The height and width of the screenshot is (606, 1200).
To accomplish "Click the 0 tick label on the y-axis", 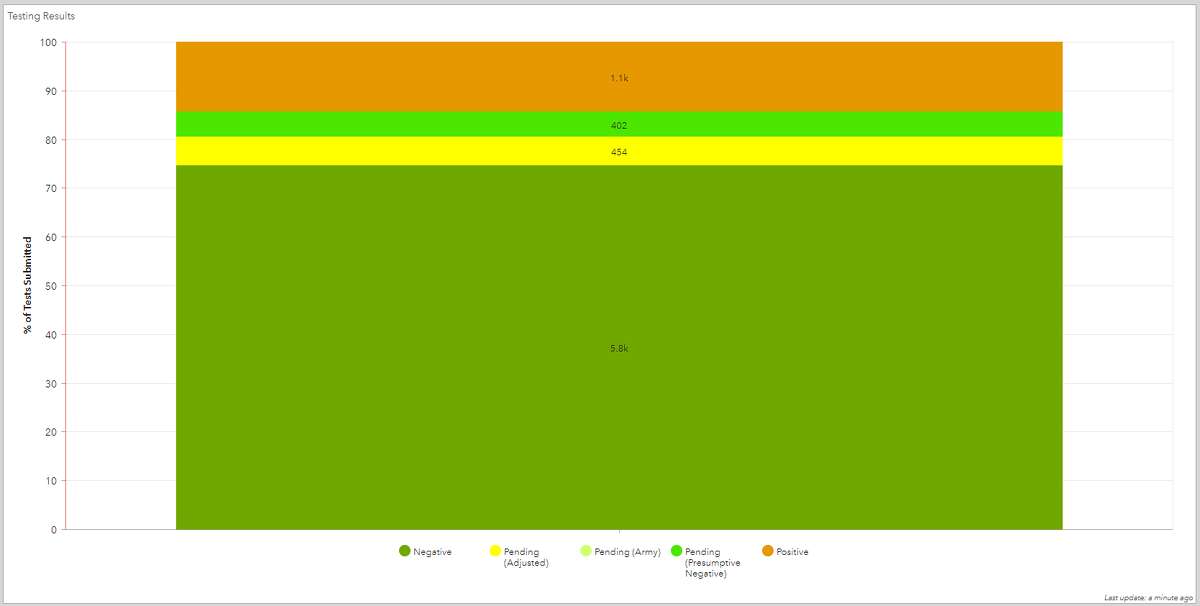I will (53, 530).
